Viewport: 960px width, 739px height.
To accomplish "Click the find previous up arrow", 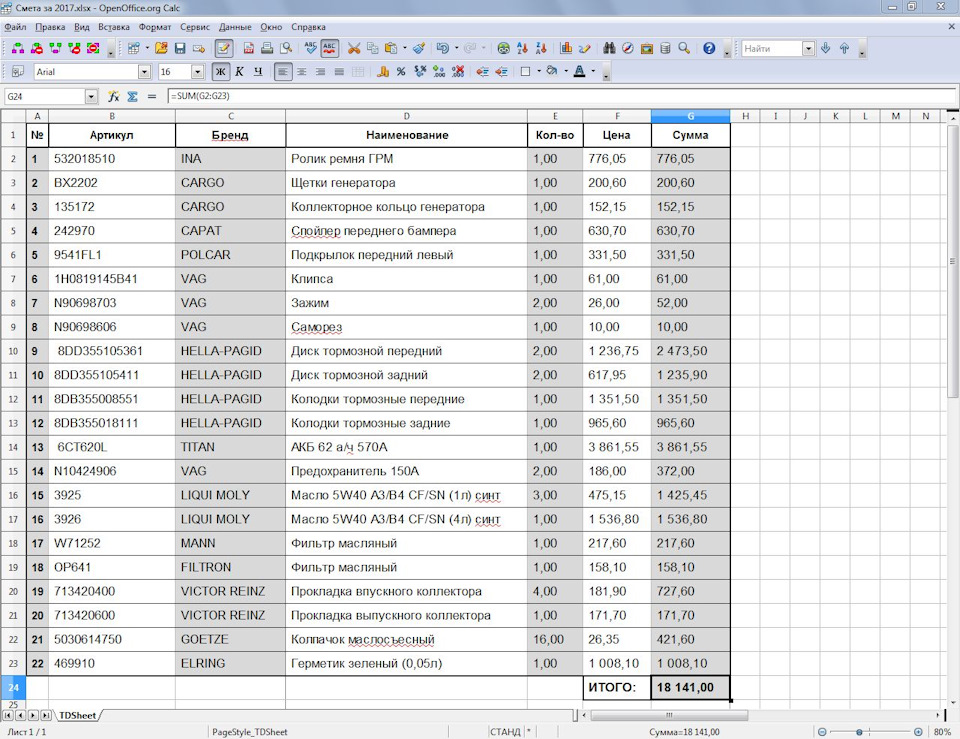I will [844, 48].
